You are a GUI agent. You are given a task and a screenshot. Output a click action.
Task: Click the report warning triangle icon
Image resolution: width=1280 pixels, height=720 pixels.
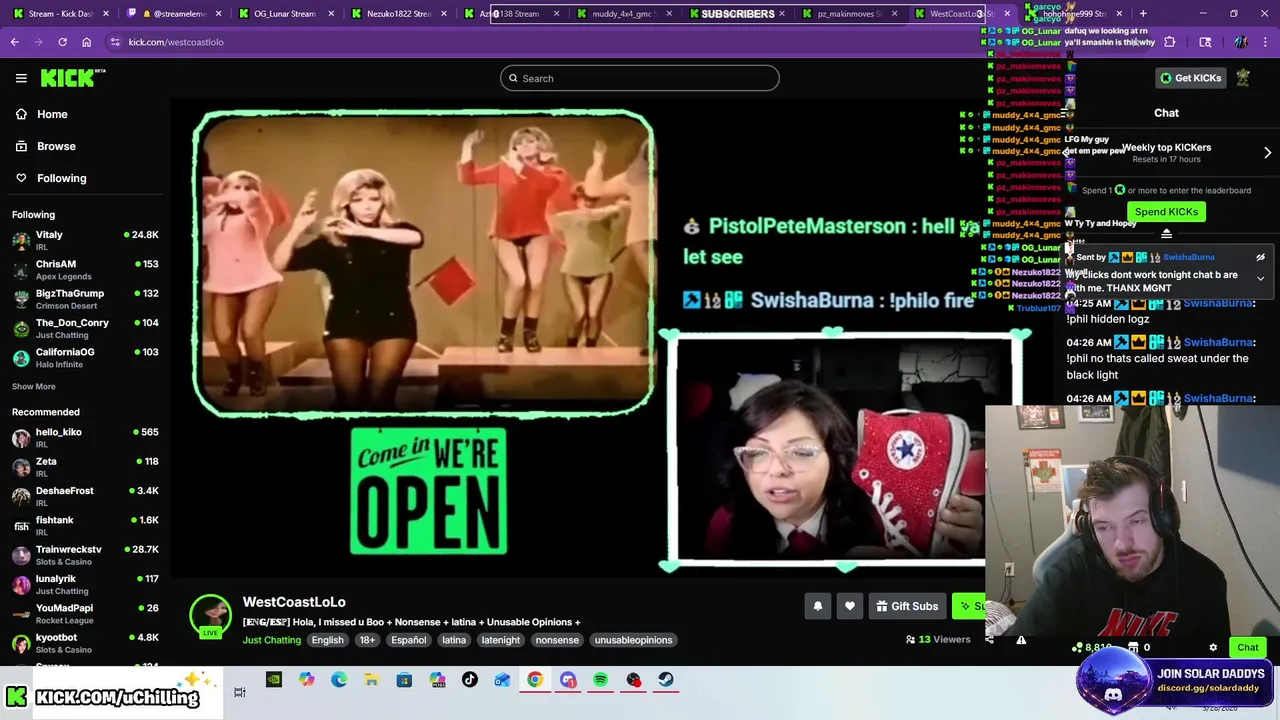(1021, 640)
